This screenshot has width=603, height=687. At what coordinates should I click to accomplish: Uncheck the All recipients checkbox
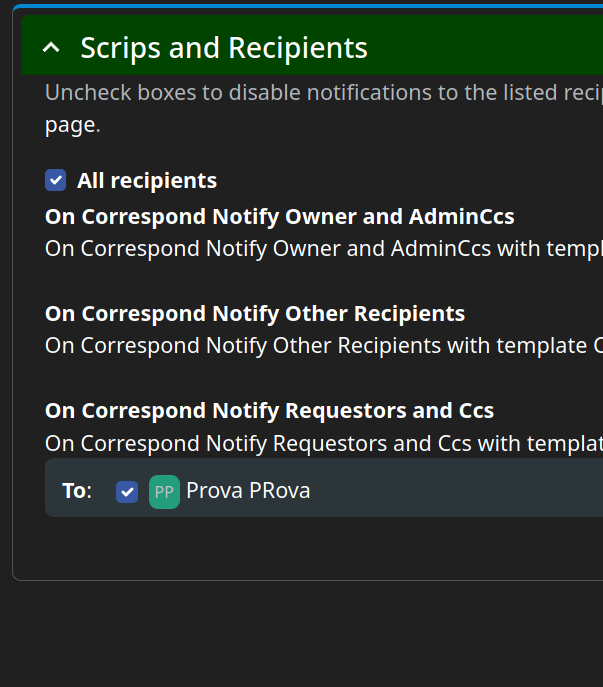(x=56, y=181)
